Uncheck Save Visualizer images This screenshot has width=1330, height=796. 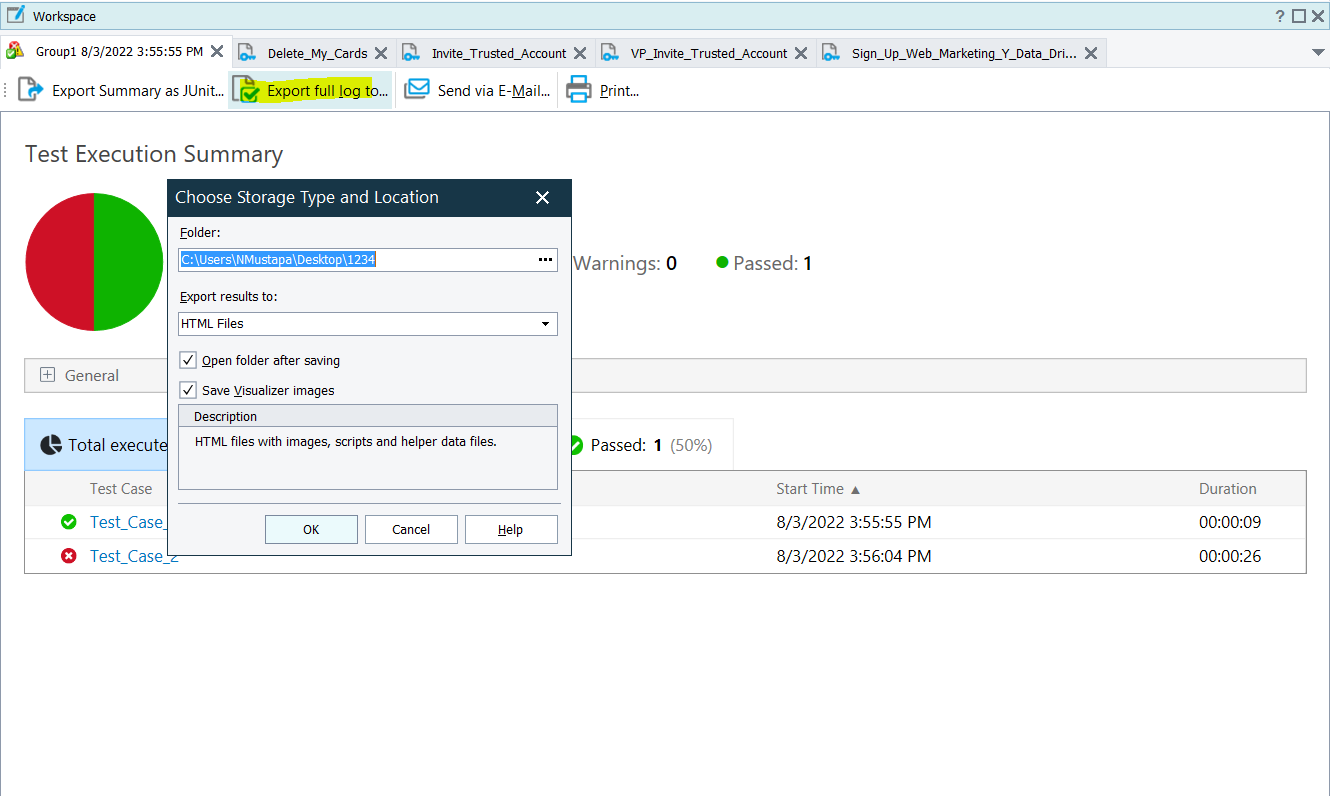click(x=188, y=390)
